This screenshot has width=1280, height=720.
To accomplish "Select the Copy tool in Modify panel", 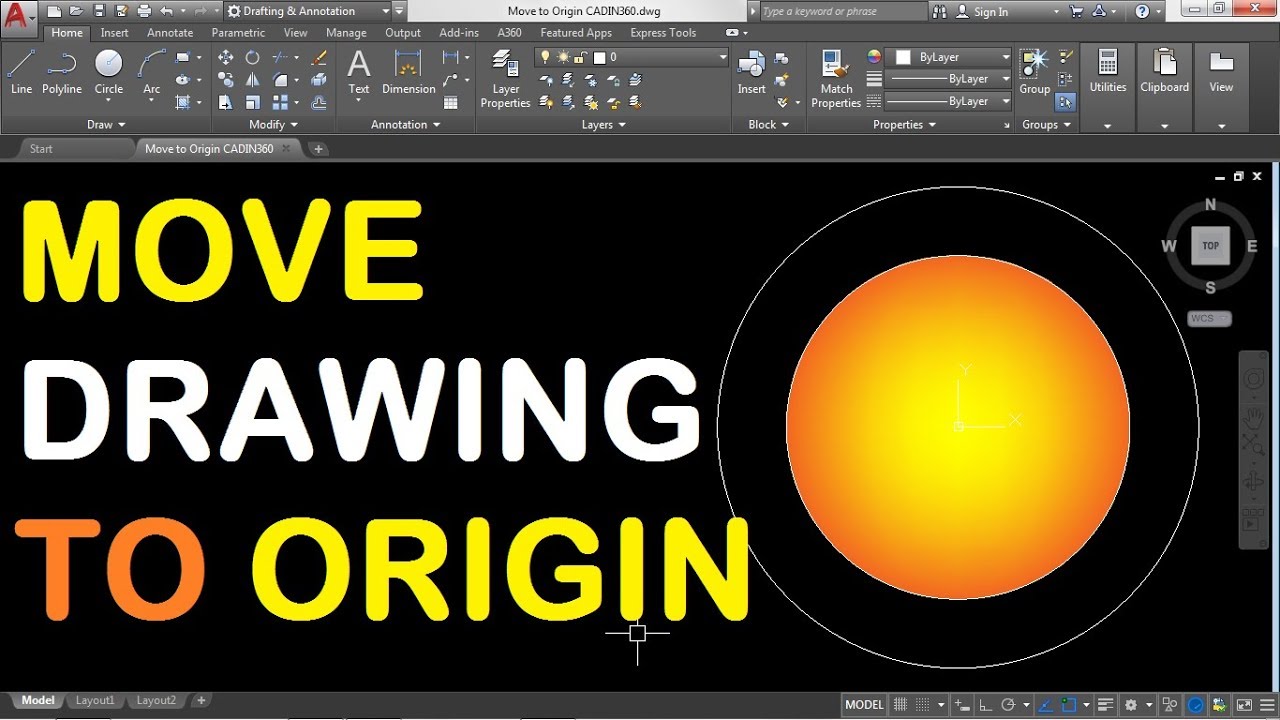I will click(225, 80).
